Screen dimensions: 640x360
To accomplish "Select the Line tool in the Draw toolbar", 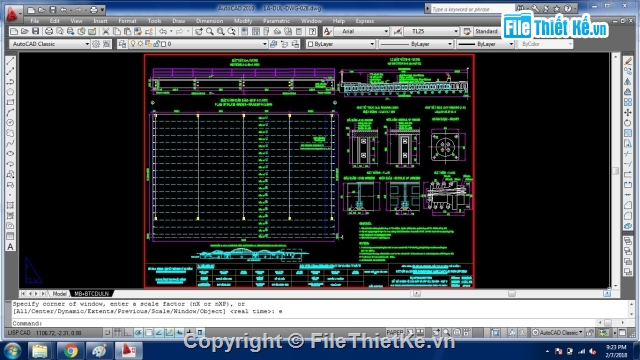I will 10,61.
